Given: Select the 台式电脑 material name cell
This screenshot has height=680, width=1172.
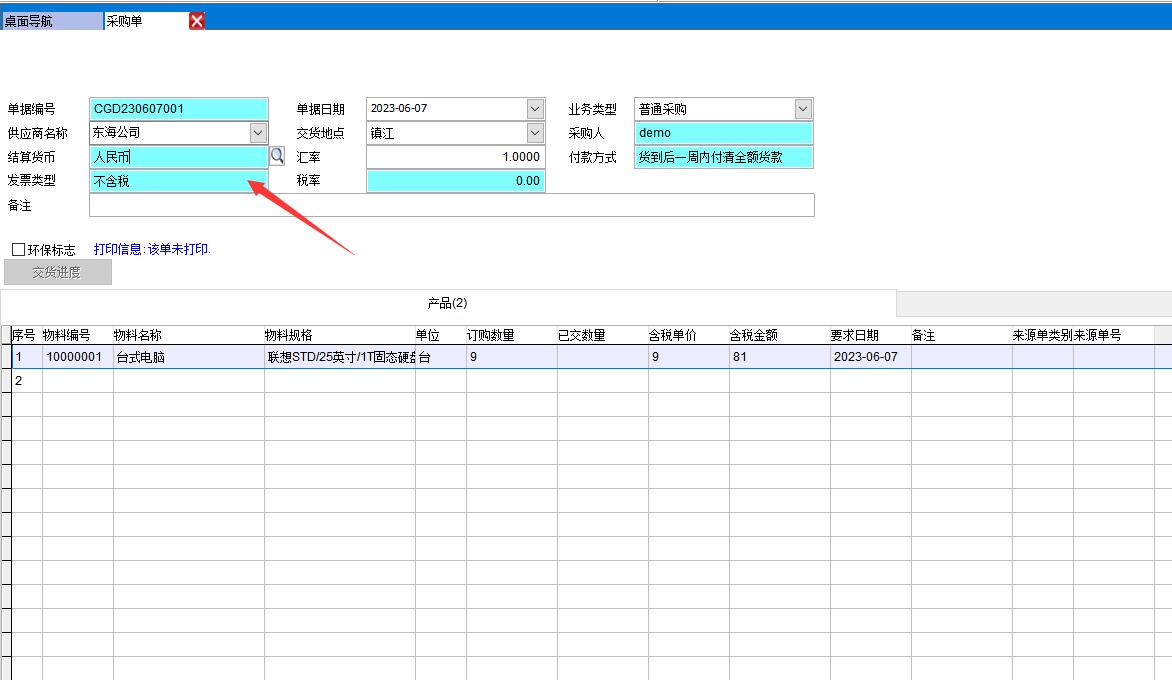Looking at the screenshot, I should [188, 357].
